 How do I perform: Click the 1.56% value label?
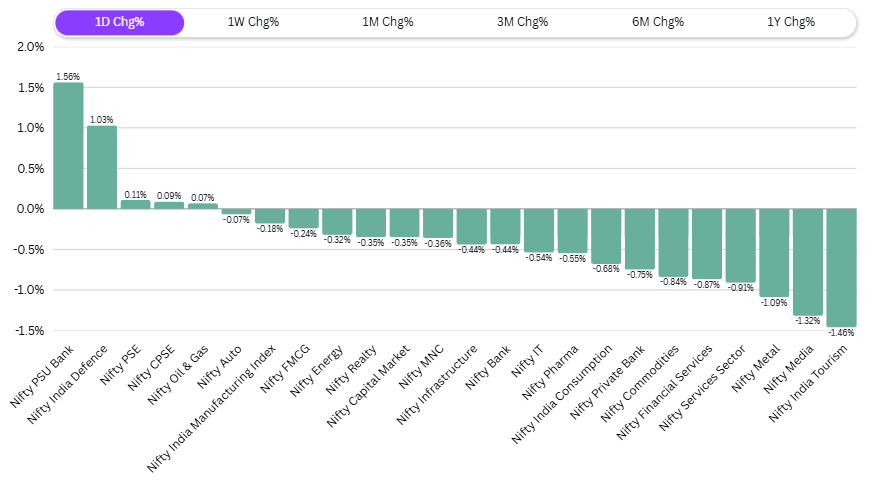coord(68,77)
